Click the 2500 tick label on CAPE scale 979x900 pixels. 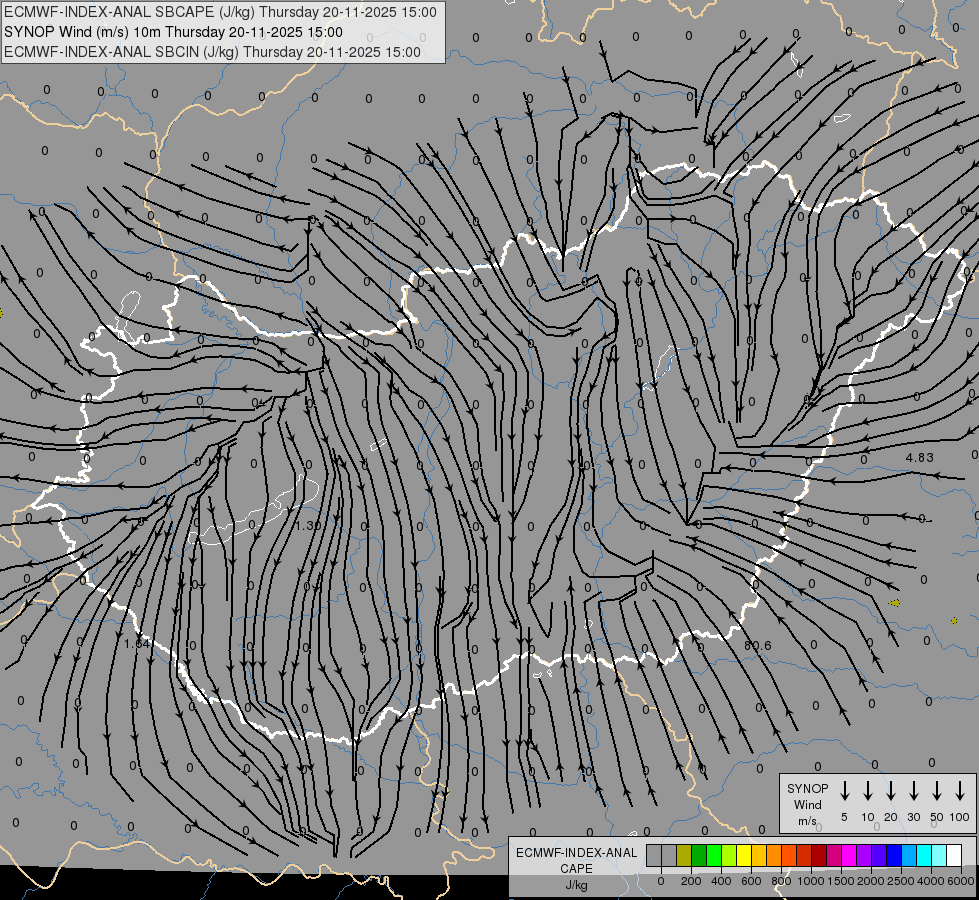[x=901, y=881]
